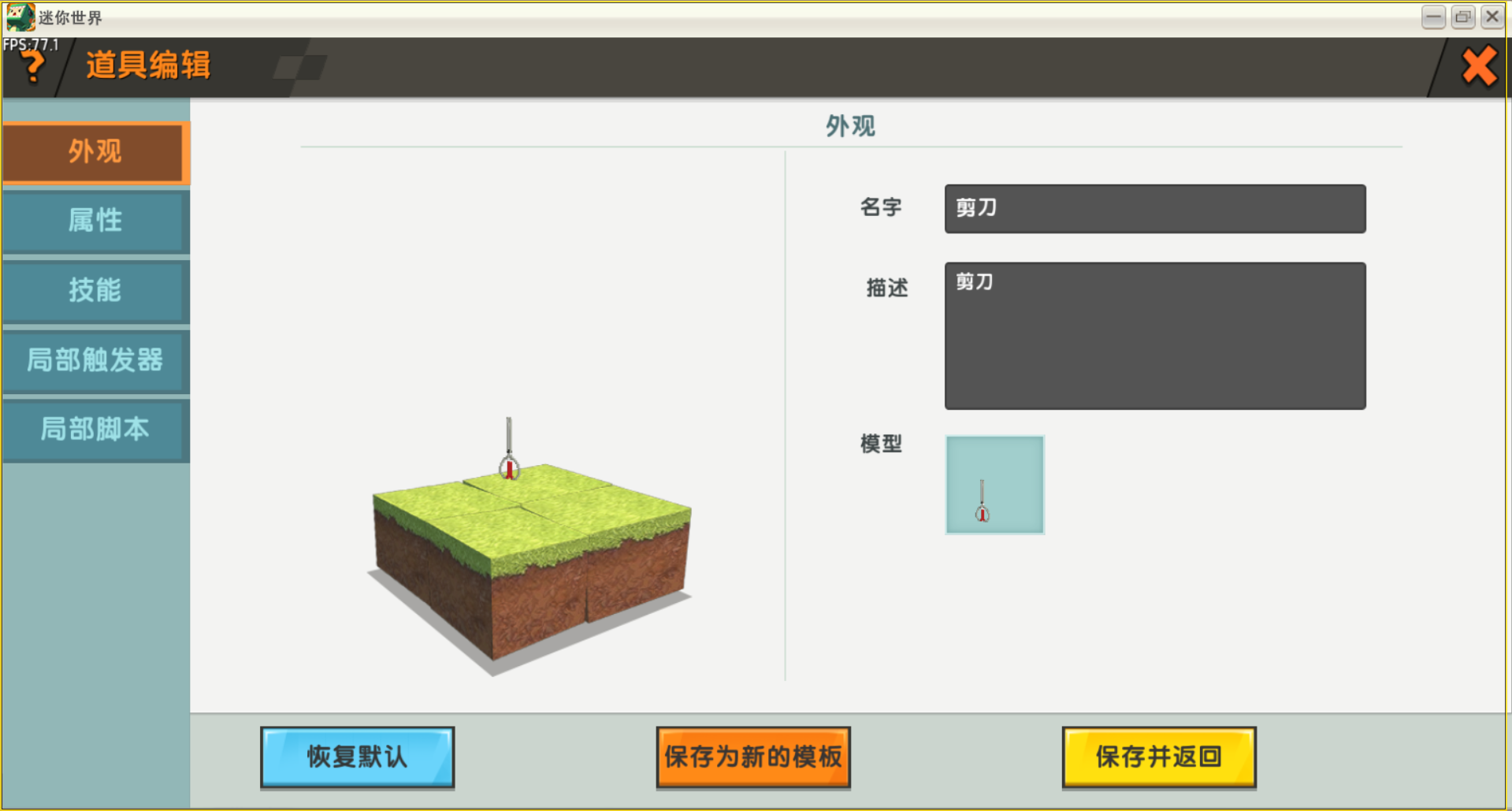
Task: Close the 迷你世界 window from title bar
Action: click(x=1492, y=17)
